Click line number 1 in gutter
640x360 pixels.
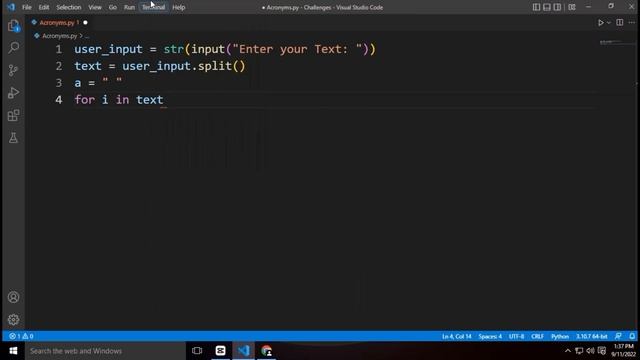click(x=59, y=49)
